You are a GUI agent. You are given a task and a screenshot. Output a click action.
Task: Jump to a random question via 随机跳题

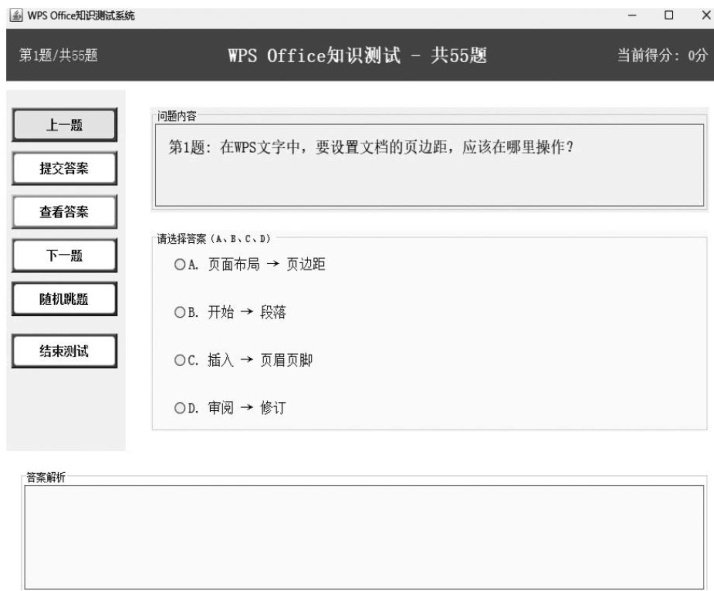pyautogui.click(x=64, y=298)
